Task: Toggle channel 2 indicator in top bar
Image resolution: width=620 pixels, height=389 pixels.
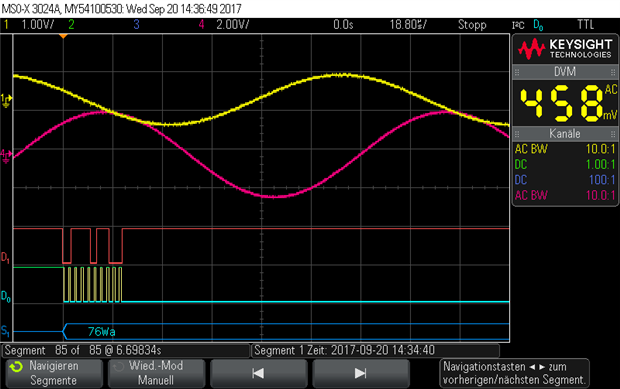Action: tap(71, 25)
